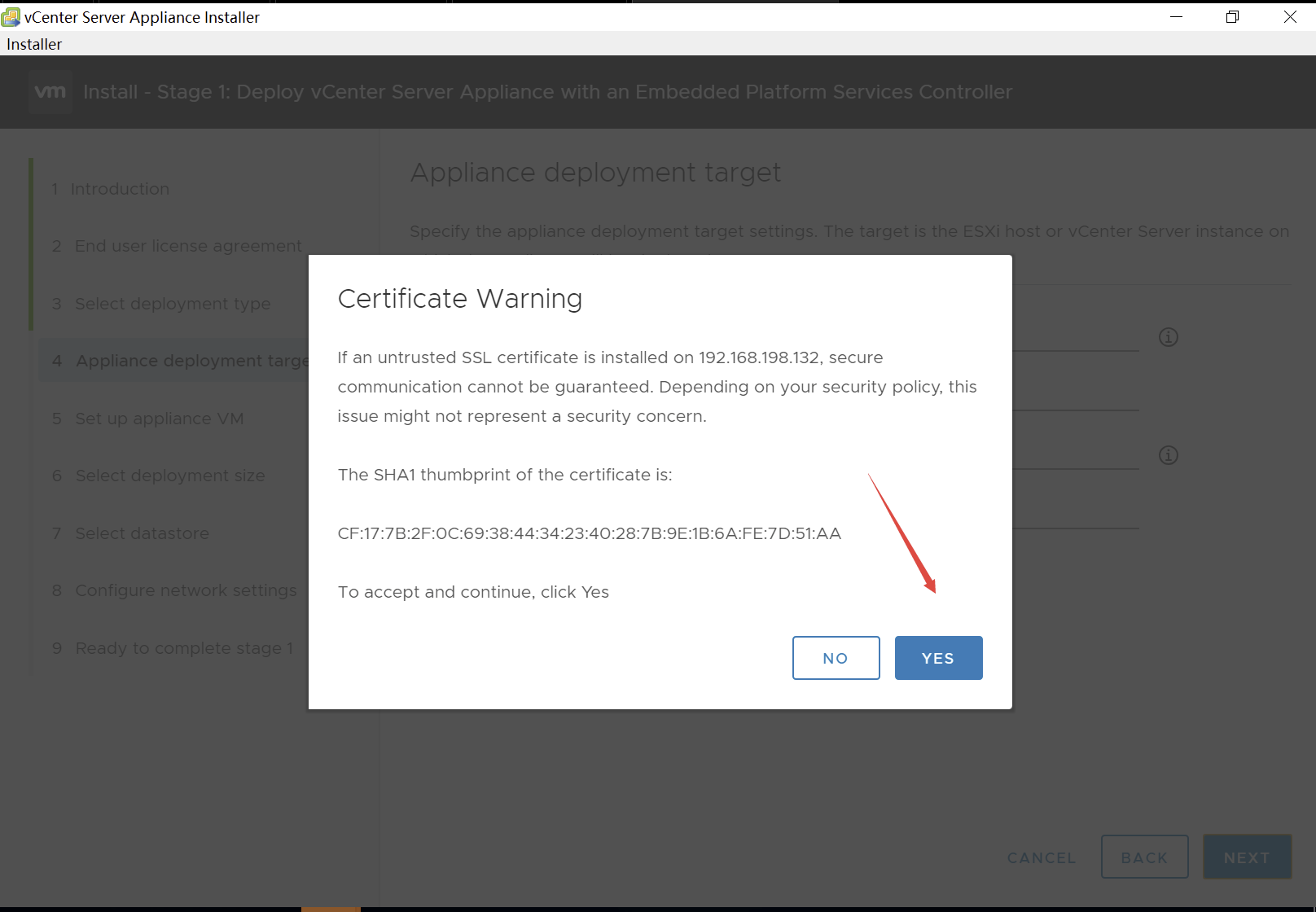
Task: Select step 9 Ready to complete stage 1
Action: click(x=173, y=648)
